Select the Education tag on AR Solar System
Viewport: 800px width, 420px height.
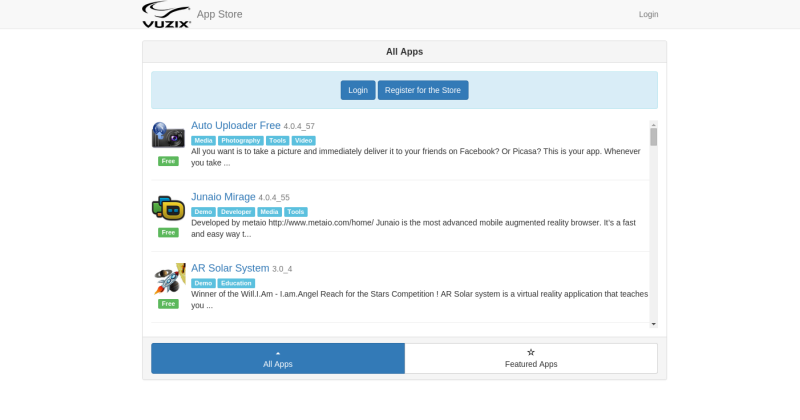click(x=236, y=283)
